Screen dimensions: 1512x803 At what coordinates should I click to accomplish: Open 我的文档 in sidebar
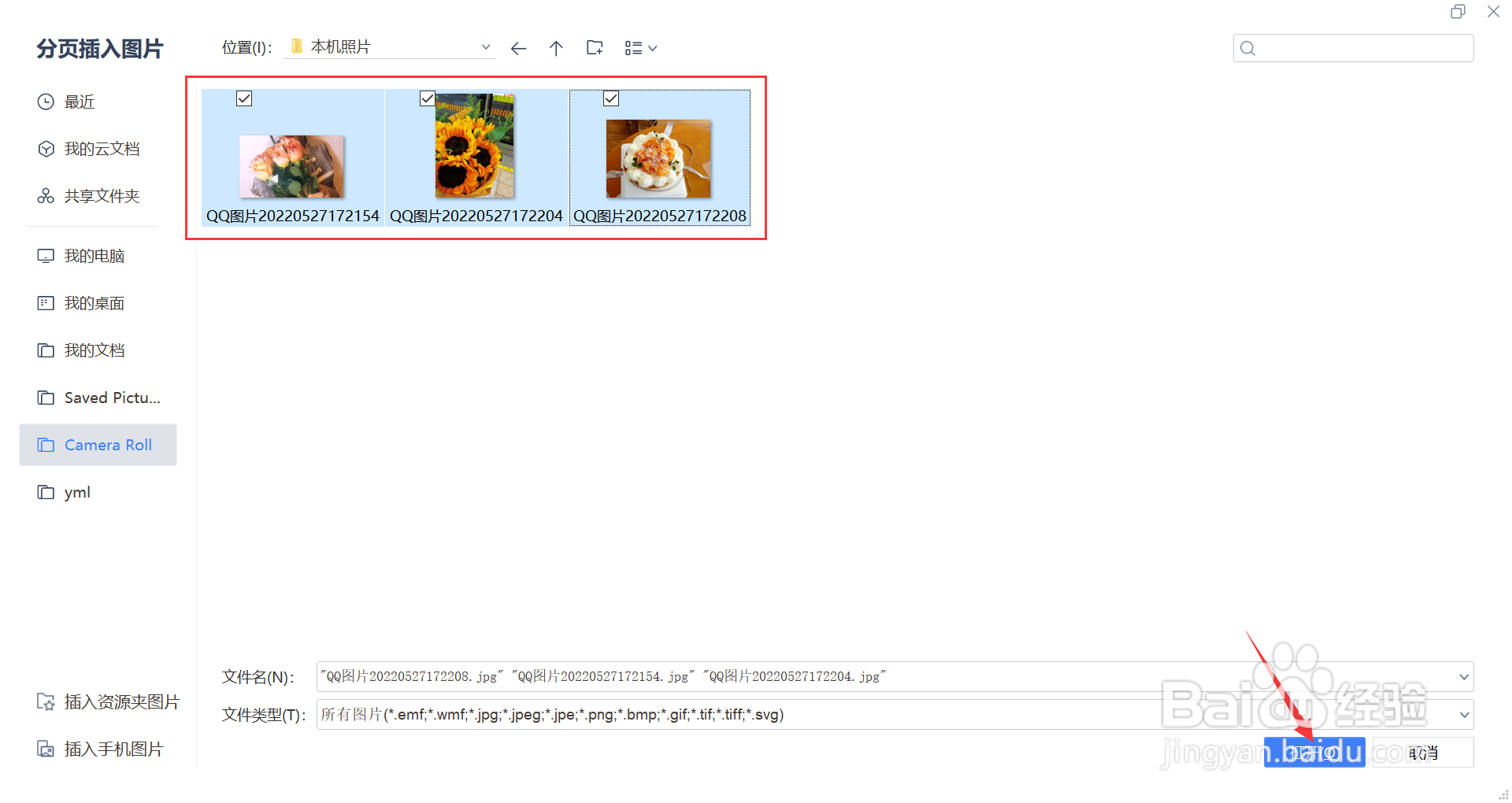pyautogui.click(x=98, y=350)
